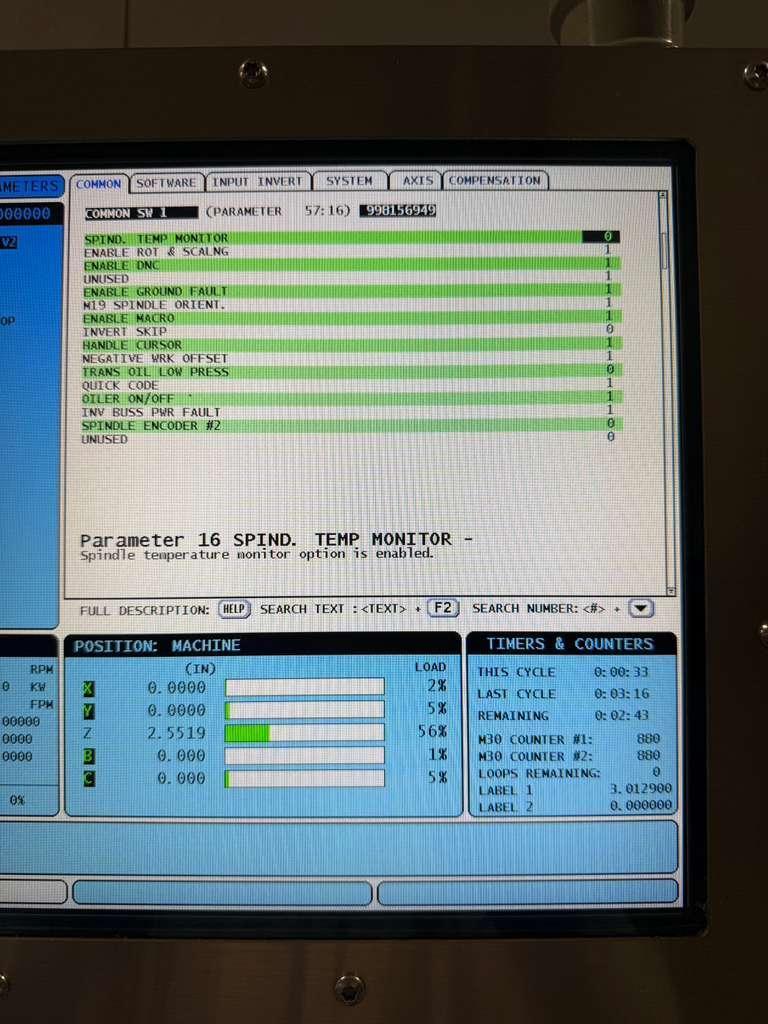
Task: Click the Z axis load bar
Action: tap(304, 733)
